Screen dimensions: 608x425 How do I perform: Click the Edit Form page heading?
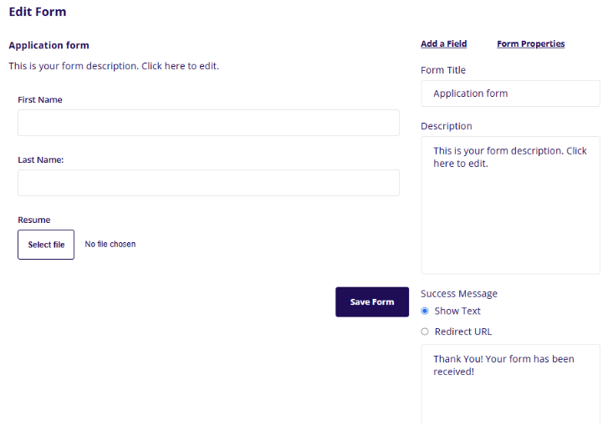click(37, 12)
